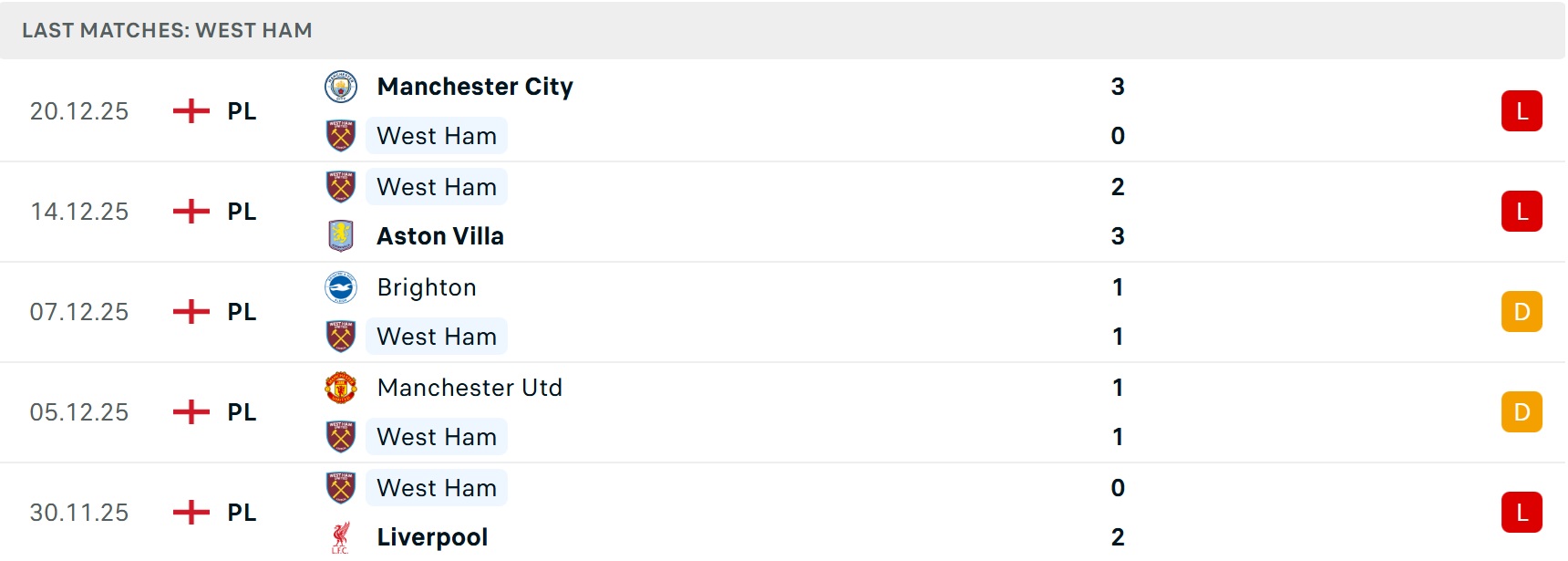Click the Manchester Utd club crest
1568x561 pixels.
coord(341,388)
